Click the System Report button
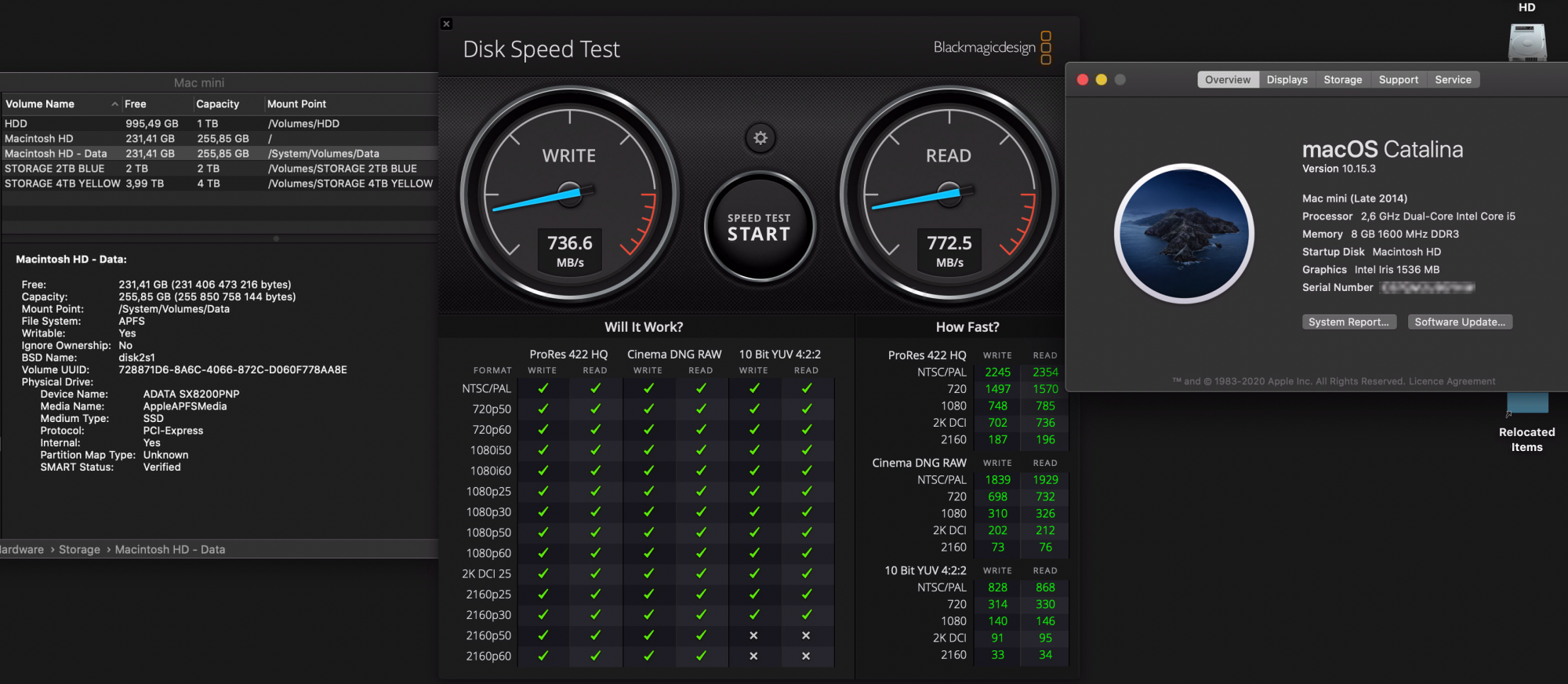Viewport: 1568px width, 684px height. pyautogui.click(x=1348, y=322)
